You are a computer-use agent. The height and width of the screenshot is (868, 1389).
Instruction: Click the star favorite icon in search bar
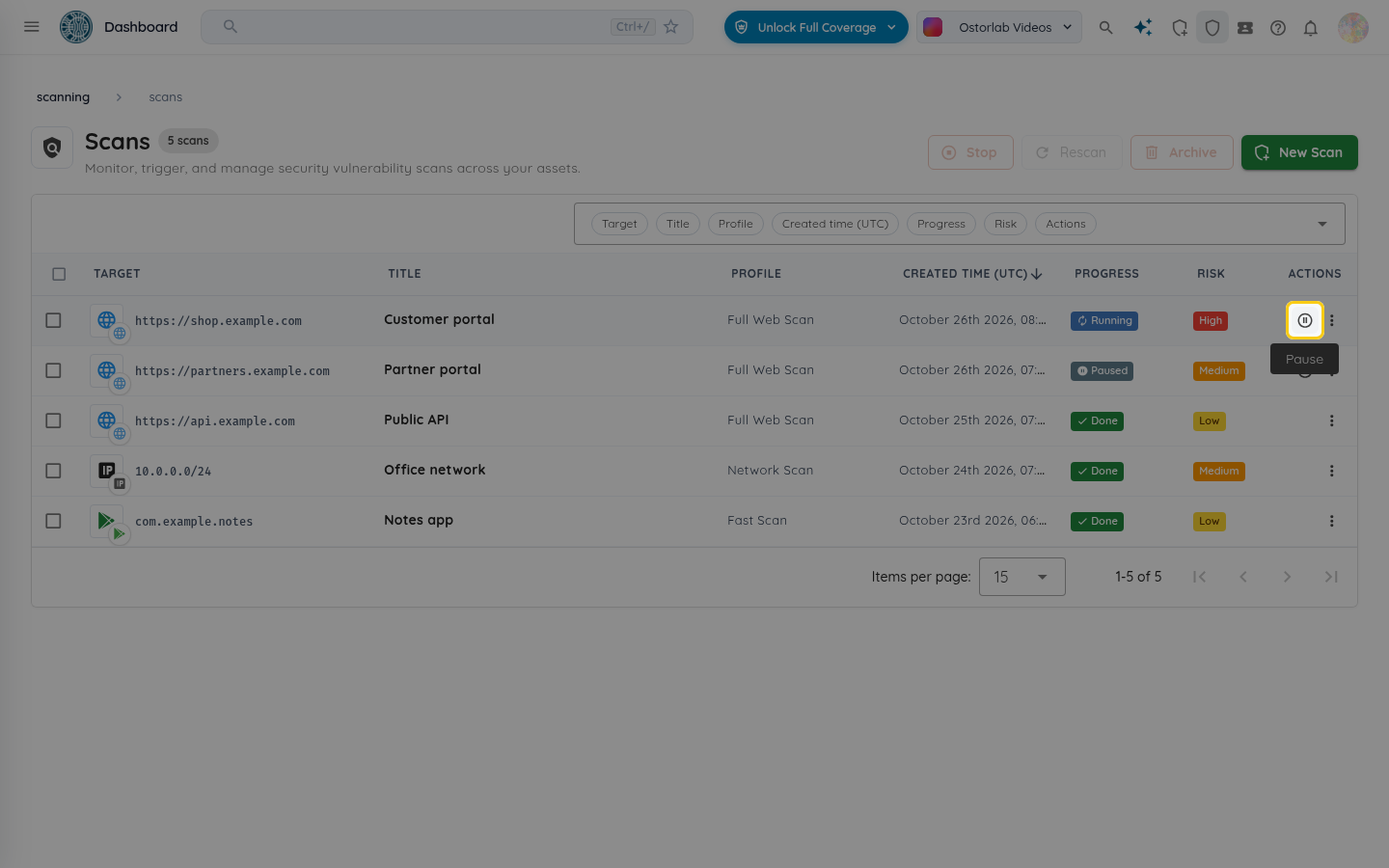[x=671, y=27]
